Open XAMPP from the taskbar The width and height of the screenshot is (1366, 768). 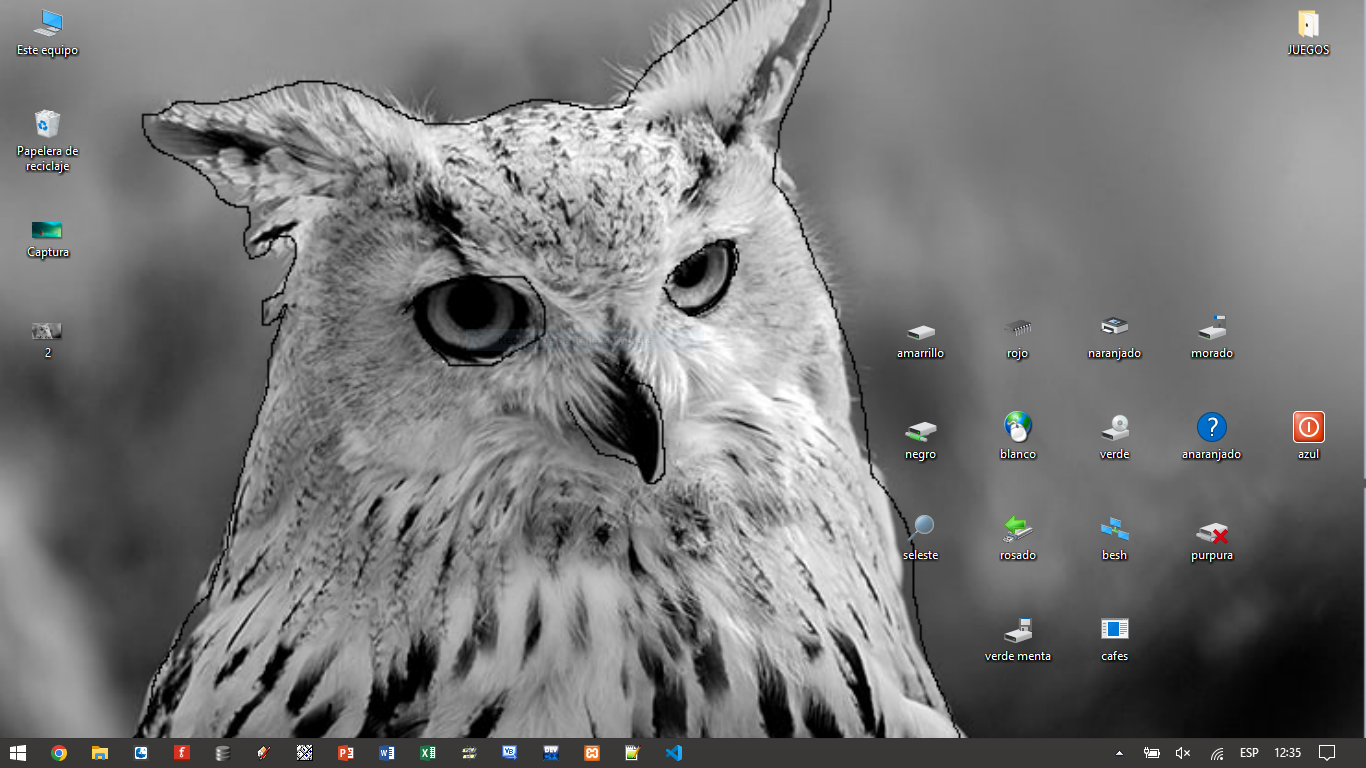pos(592,753)
